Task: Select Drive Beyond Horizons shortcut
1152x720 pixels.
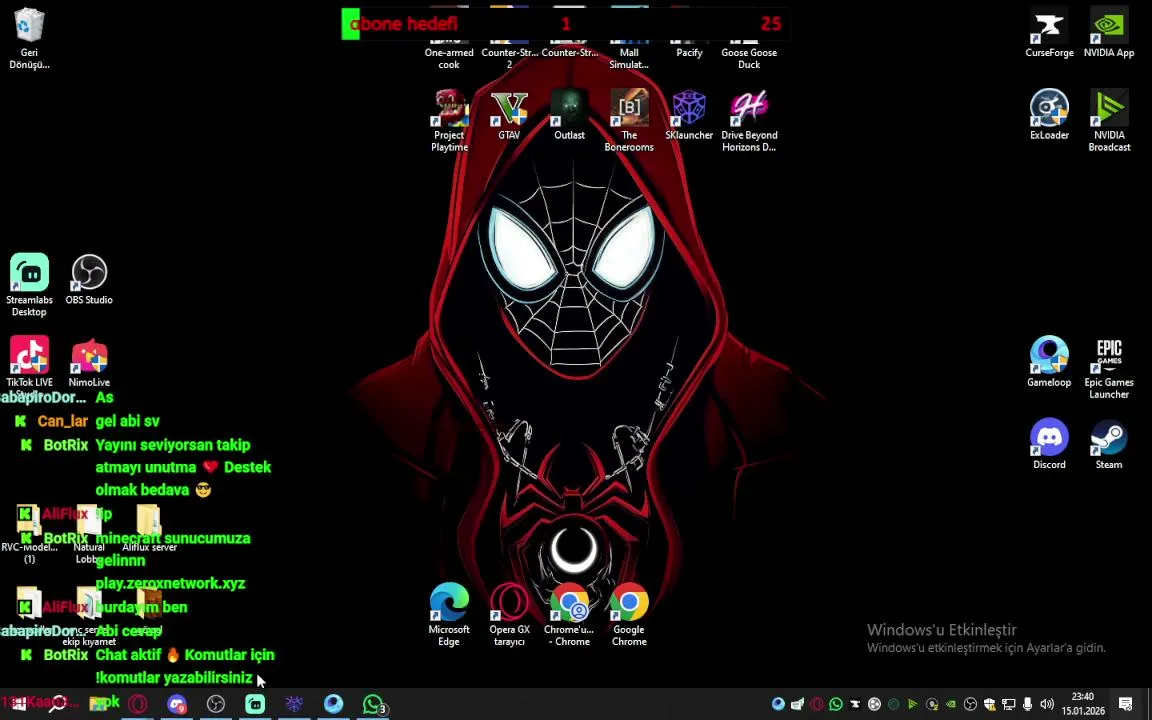Action: click(x=749, y=120)
